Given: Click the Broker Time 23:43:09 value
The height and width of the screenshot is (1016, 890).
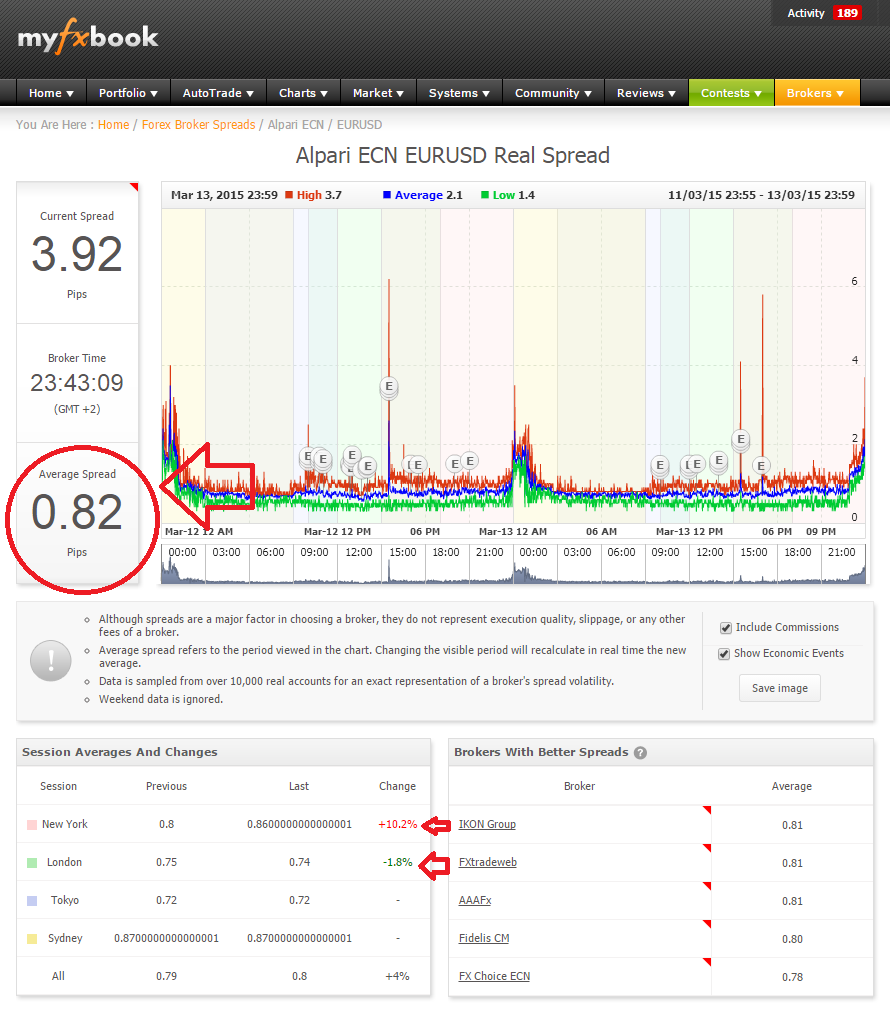Looking at the screenshot, I should [77, 383].
